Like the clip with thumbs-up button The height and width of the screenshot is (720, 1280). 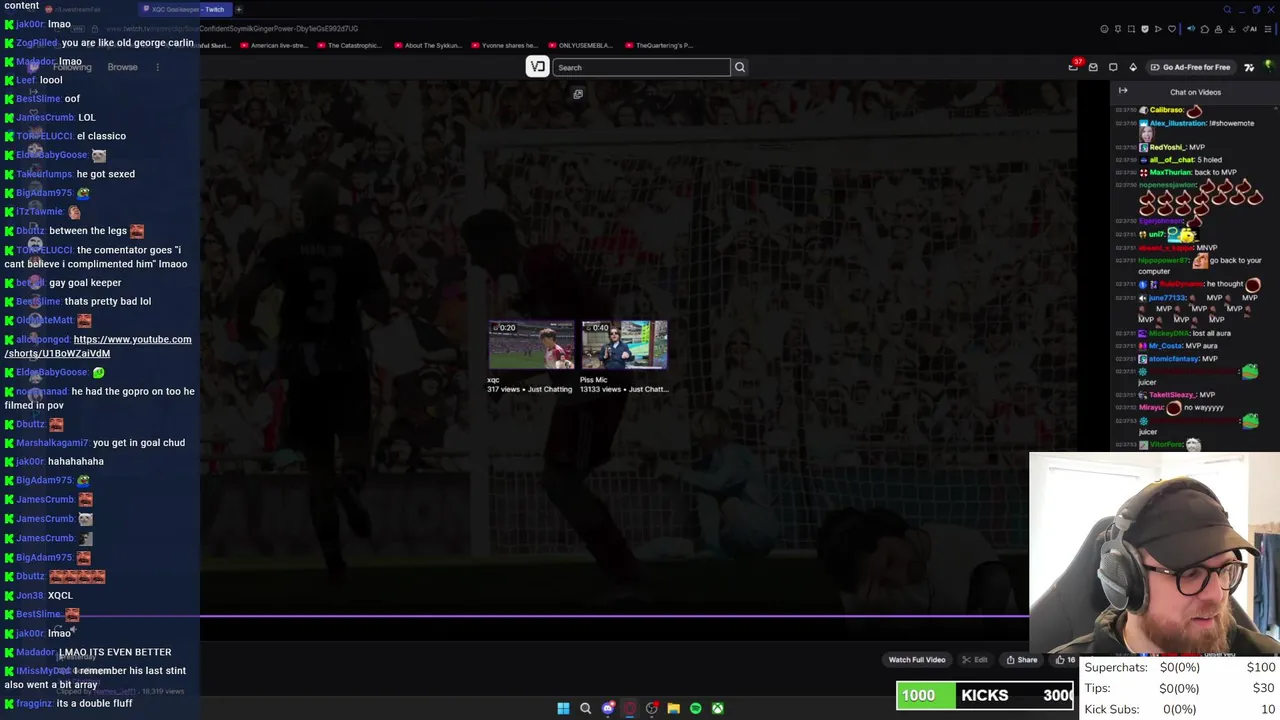point(1065,660)
